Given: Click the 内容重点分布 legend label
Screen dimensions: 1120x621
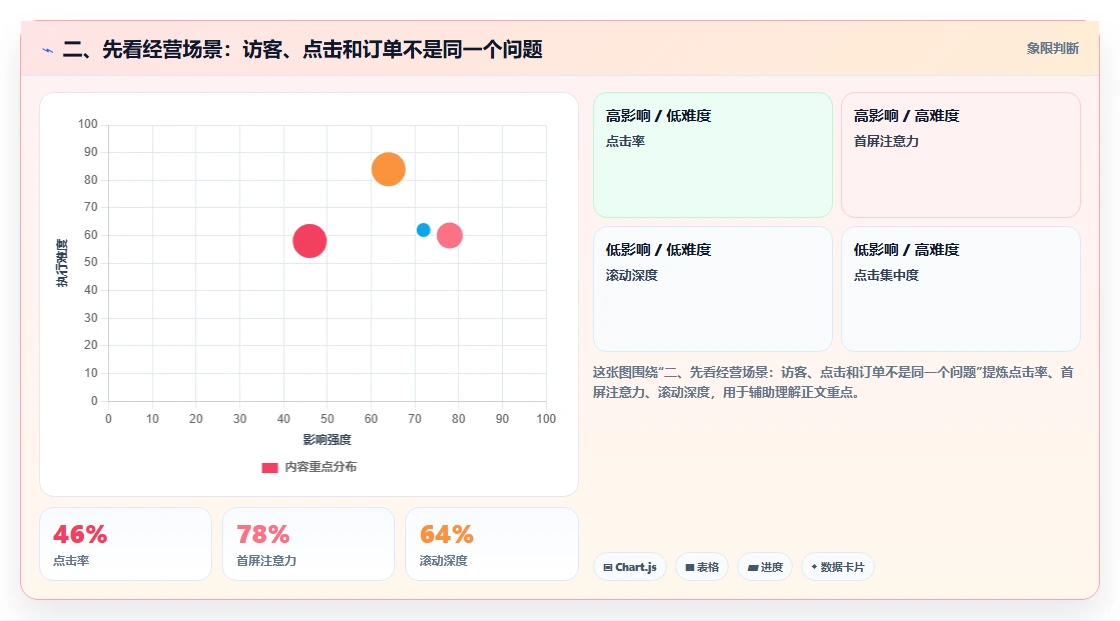Looking at the screenshot, I should [x=321, y=467].
